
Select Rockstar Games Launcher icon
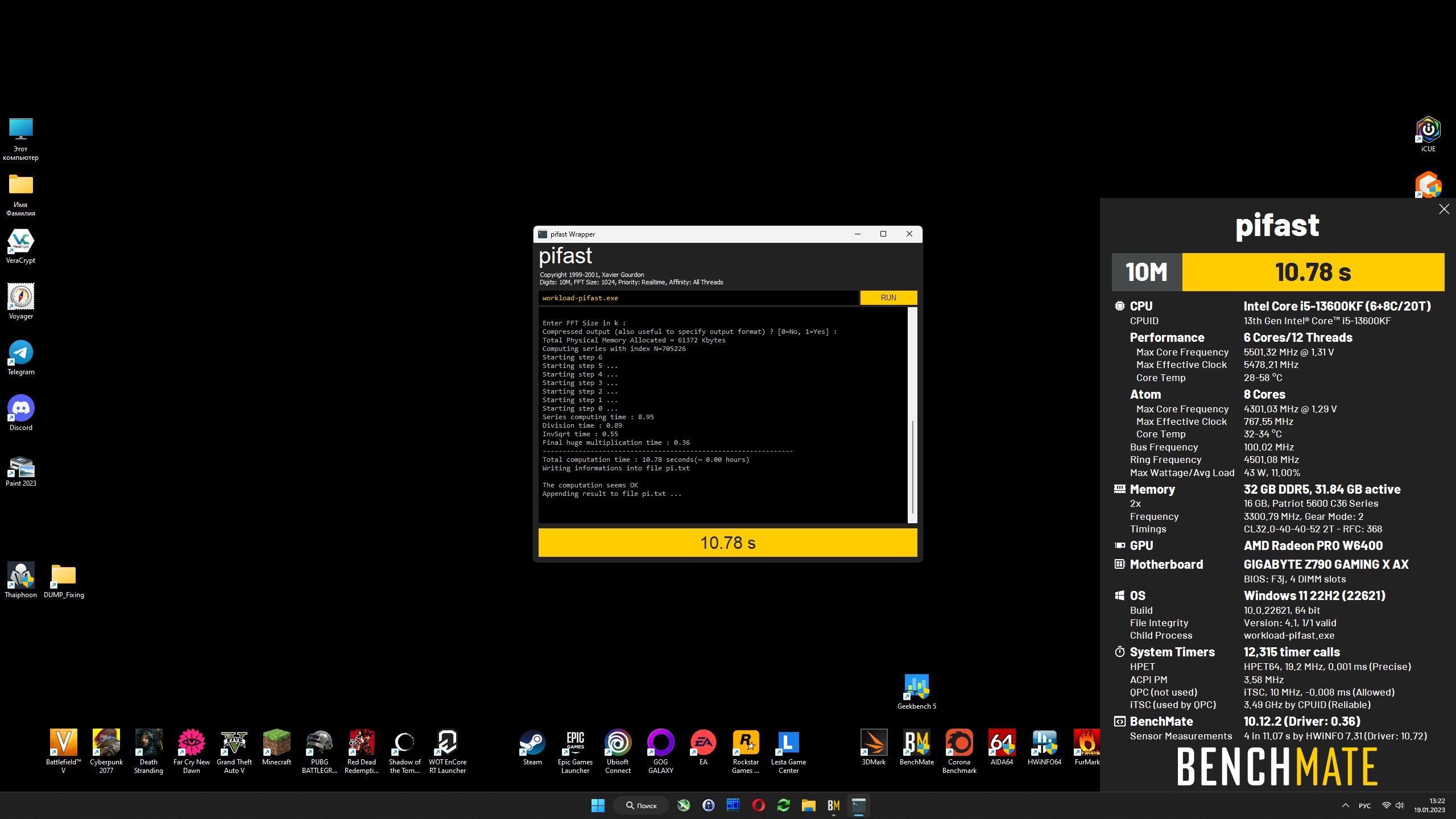click(x=746, y=752)
